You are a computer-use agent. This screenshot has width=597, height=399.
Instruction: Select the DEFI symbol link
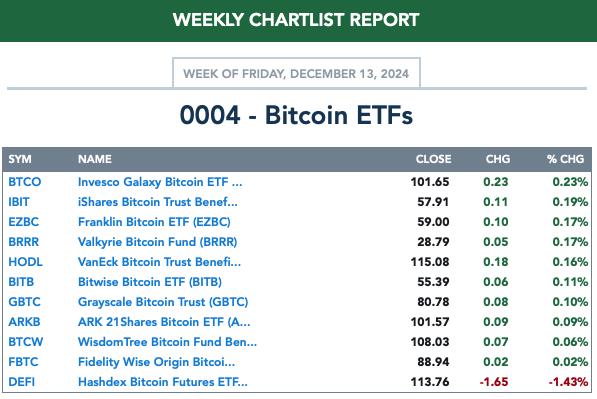click(x=21, y=381)
